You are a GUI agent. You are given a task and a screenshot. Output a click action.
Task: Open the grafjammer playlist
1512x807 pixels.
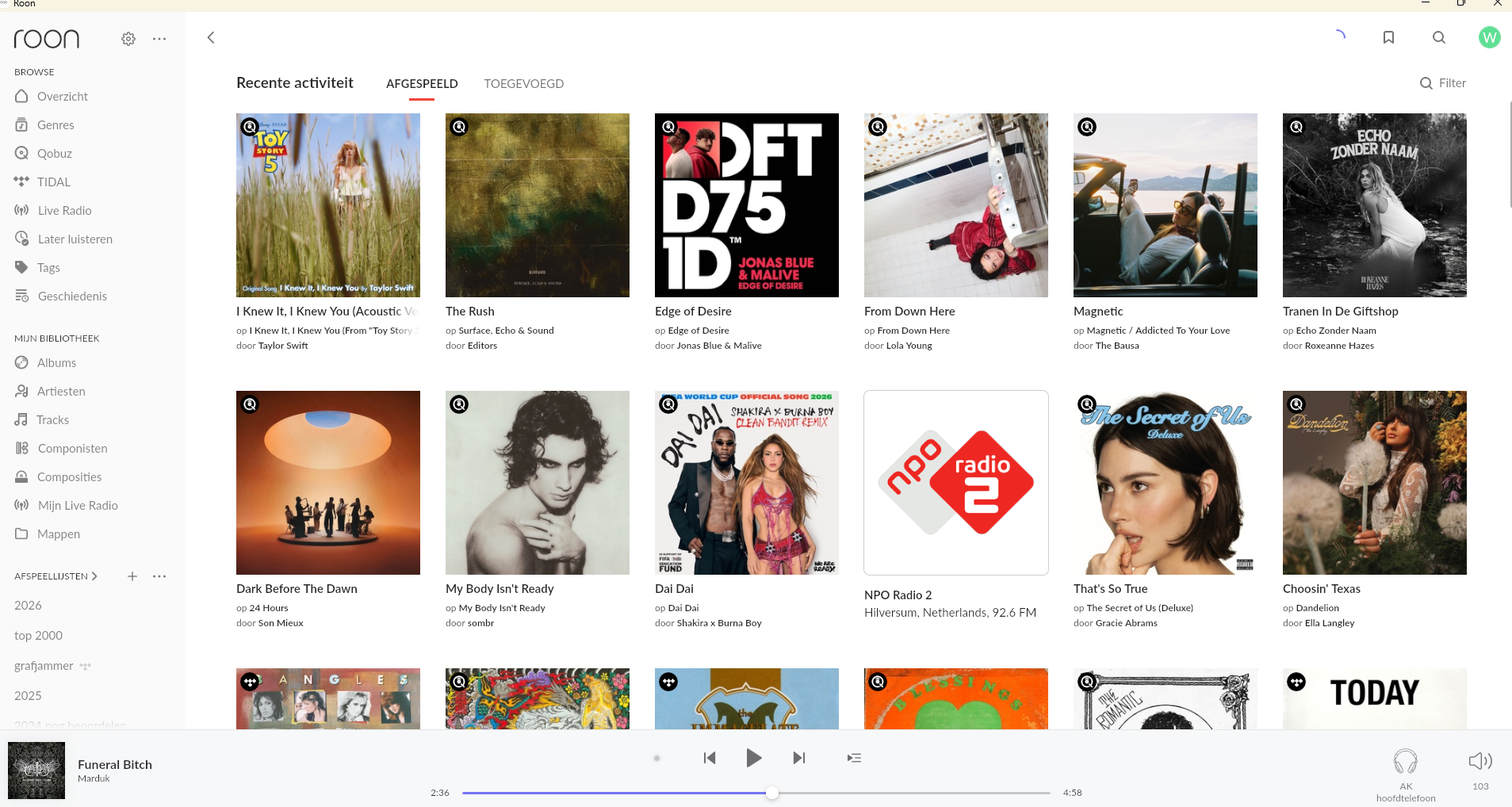pos(44,665)
